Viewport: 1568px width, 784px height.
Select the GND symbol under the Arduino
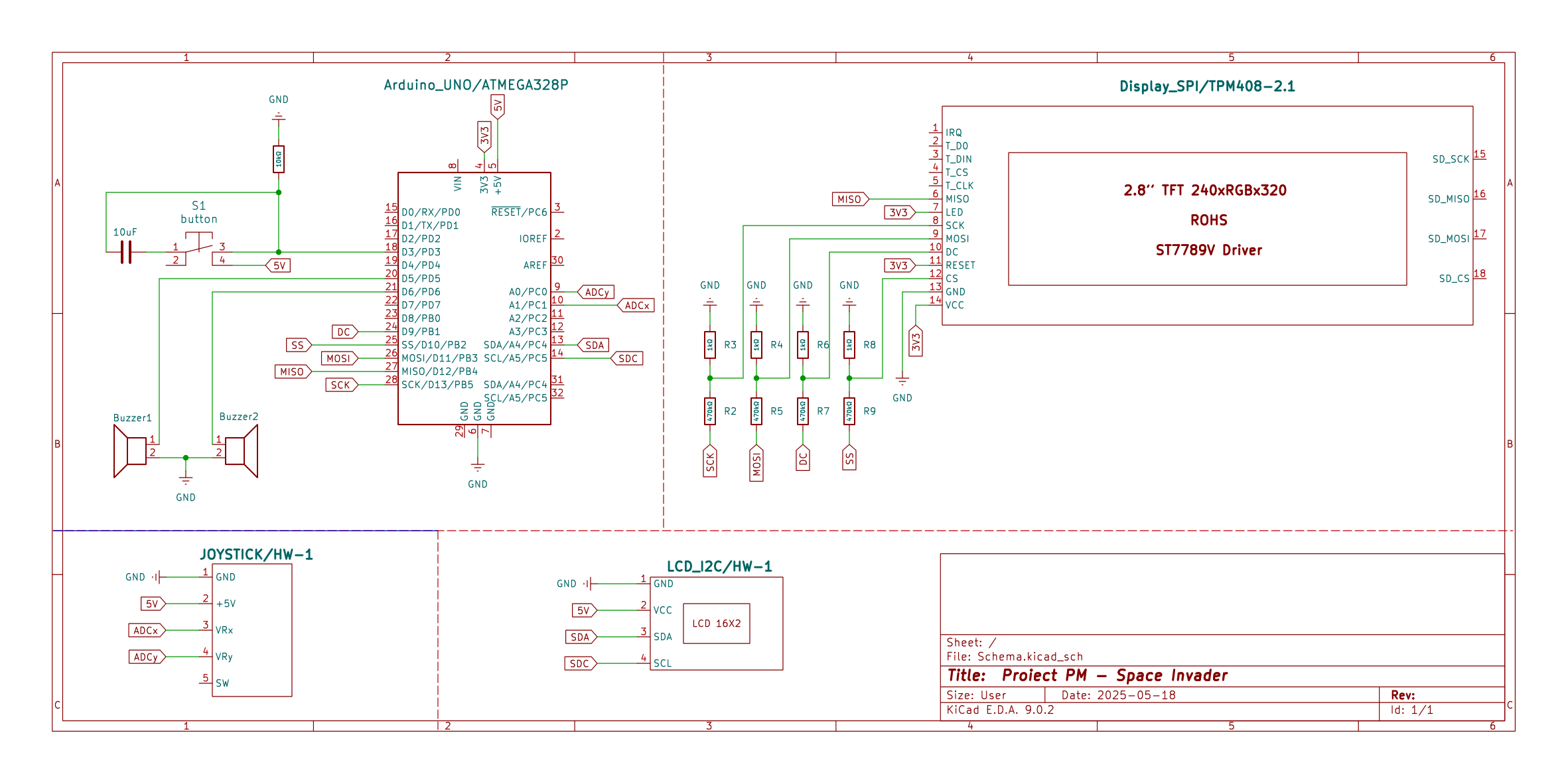coord(477,466)
